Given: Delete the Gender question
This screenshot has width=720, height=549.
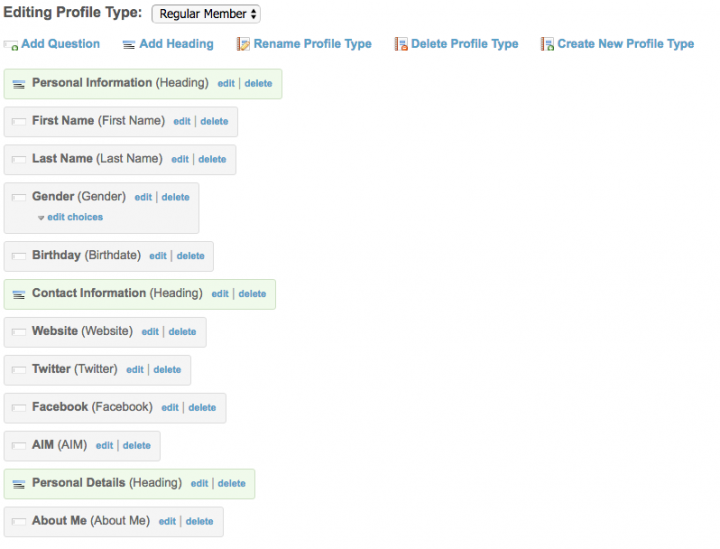Looking at the screenshot, I should tap(175, 197).
